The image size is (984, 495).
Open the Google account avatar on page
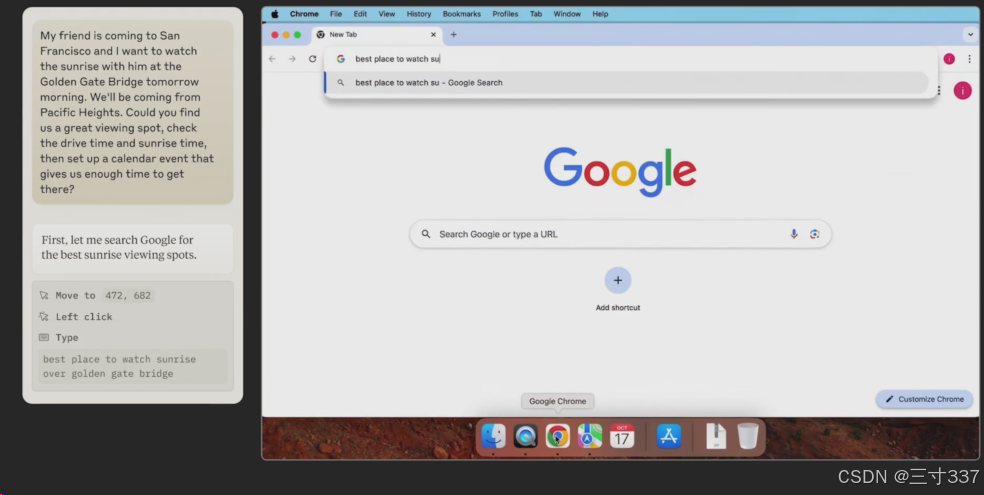tap(963, 90)
